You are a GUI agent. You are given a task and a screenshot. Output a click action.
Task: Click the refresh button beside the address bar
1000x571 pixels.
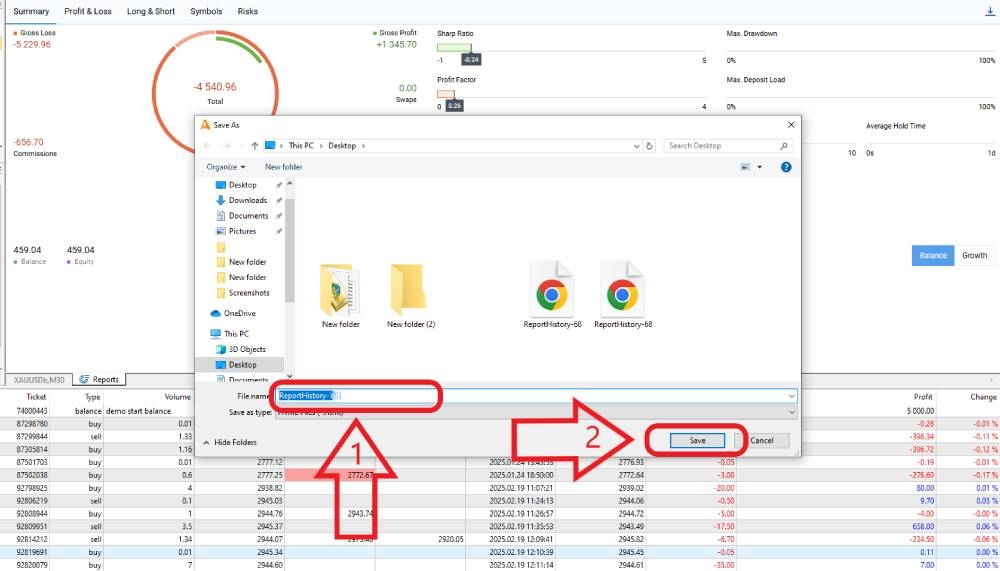pos(650,146)
